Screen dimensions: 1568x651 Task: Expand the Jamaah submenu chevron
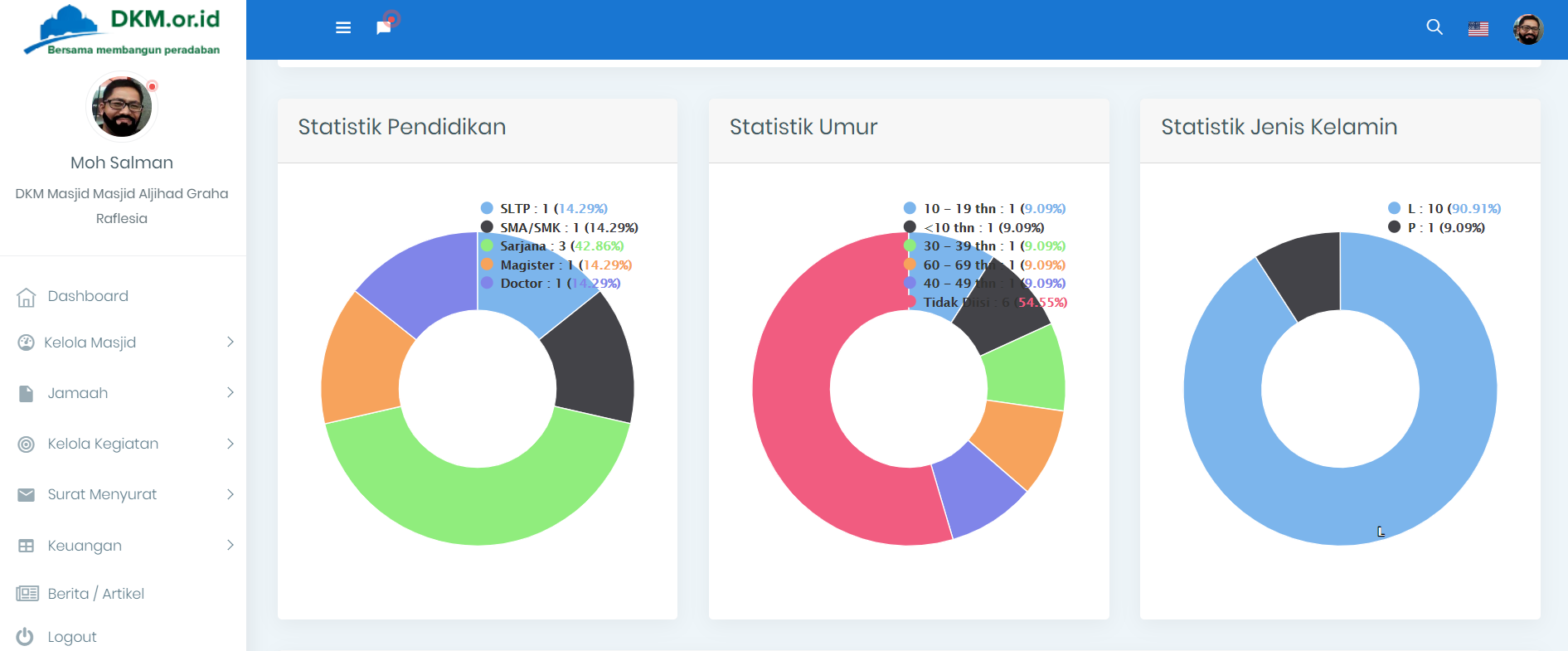[230, 393]
